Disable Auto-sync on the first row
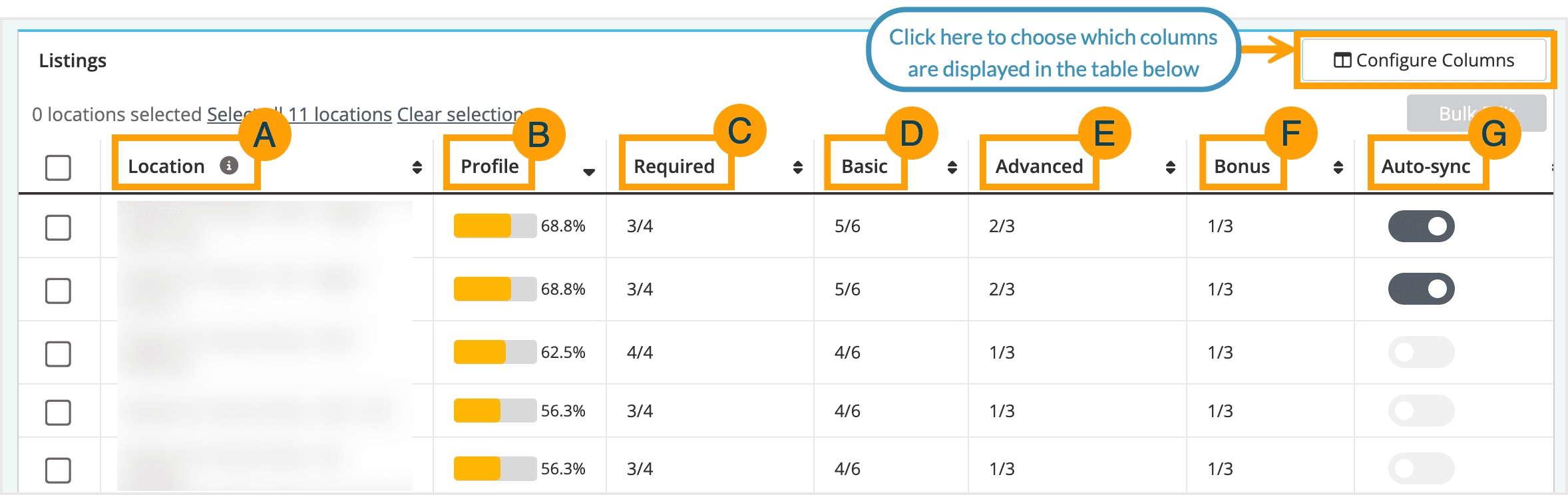1568x495 pixels. pyautogui.click(x=1421, y=226)
